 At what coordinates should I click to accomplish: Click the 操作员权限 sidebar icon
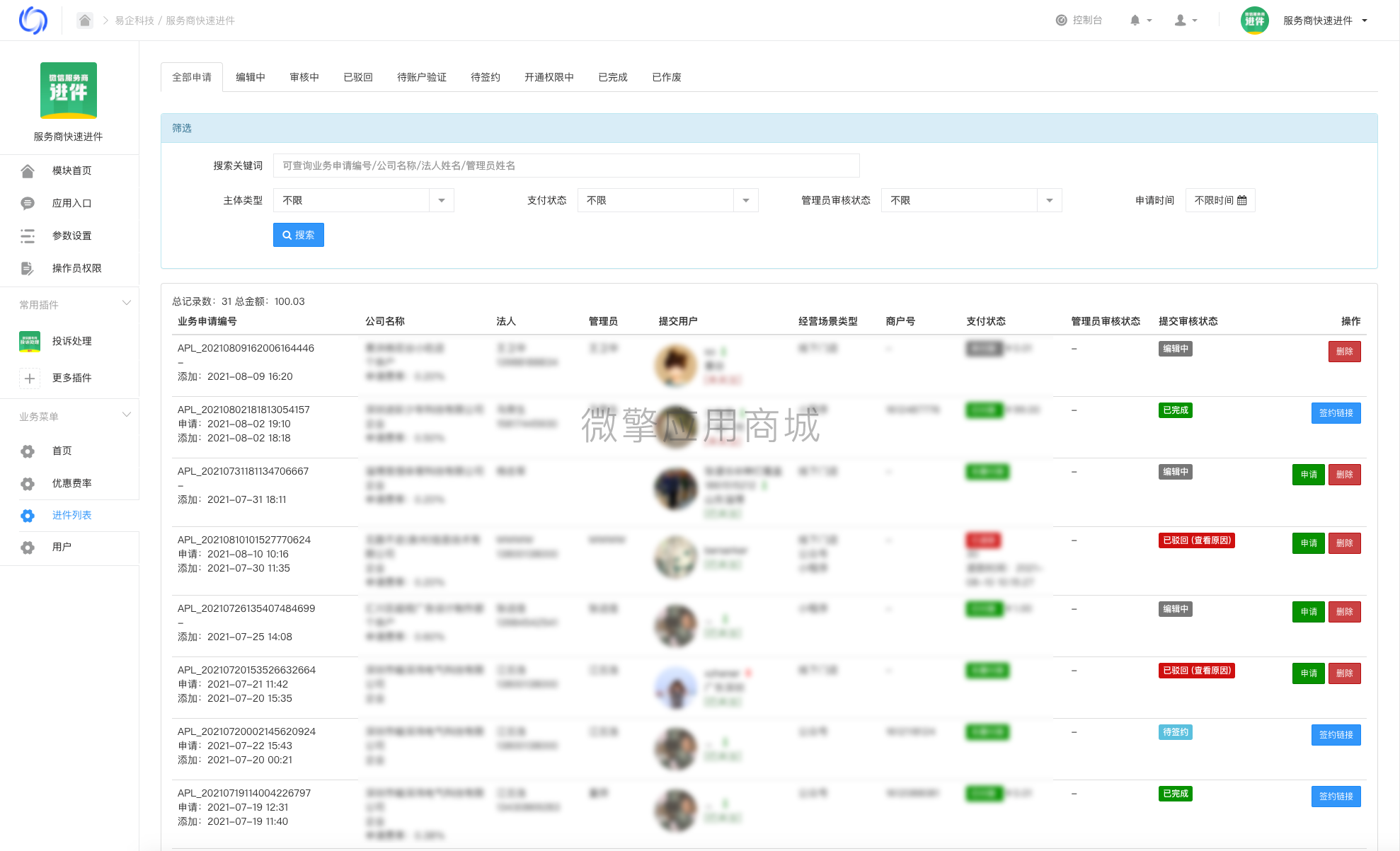pyautogui.click(x=28, y=268)
